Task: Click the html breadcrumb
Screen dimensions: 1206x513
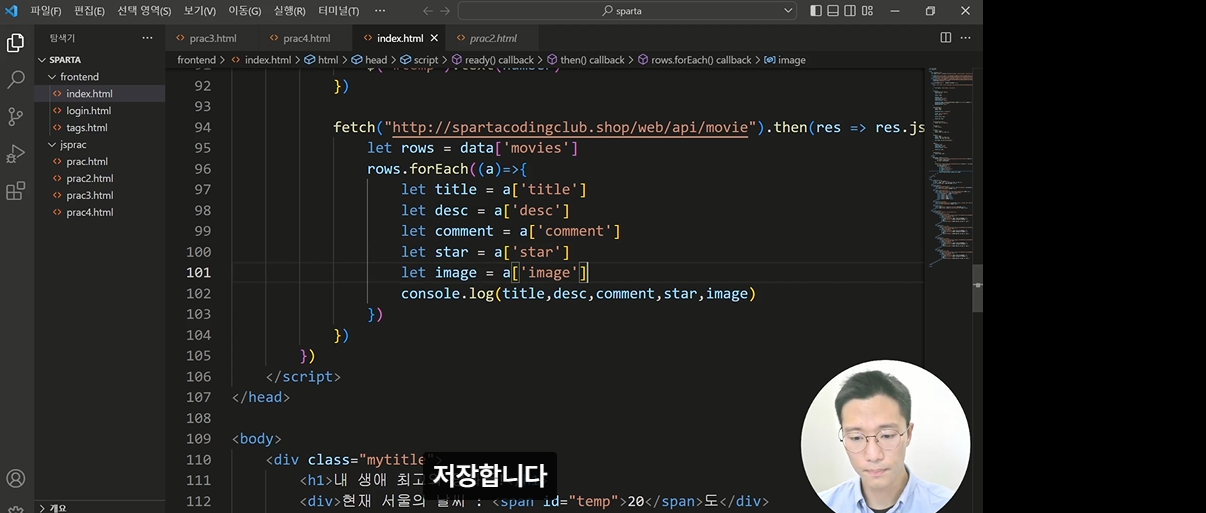Action: pos(321,60)
